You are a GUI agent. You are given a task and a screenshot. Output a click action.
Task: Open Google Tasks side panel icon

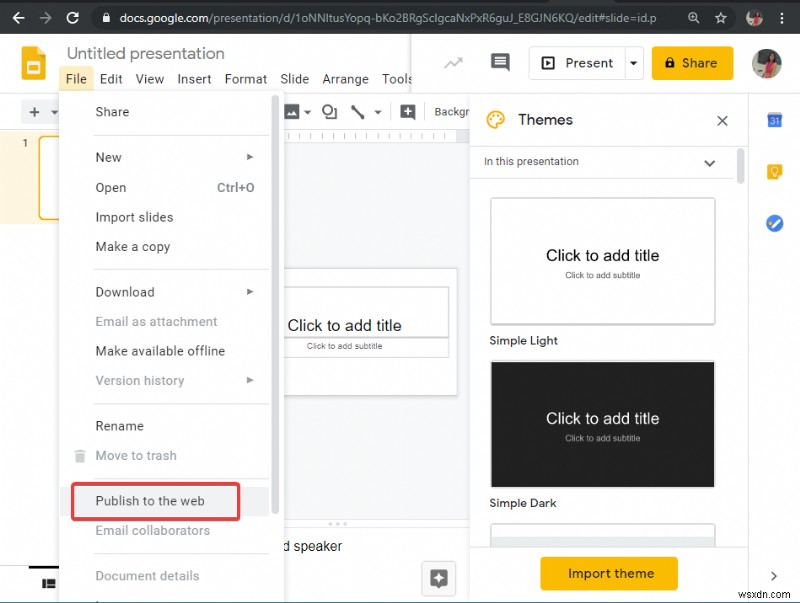[774, 223]
